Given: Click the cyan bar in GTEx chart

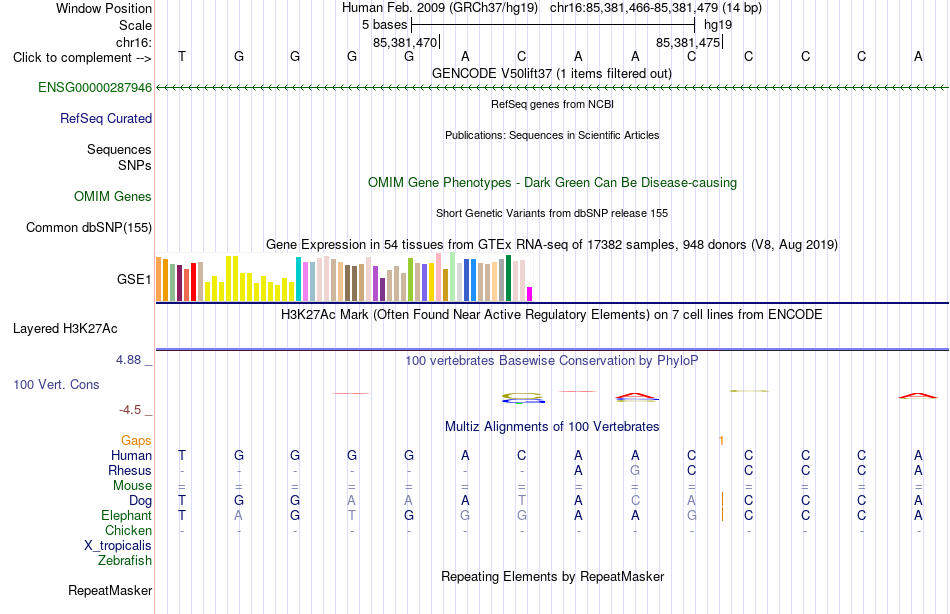Looking at the screenshot, I should (298, 279).
